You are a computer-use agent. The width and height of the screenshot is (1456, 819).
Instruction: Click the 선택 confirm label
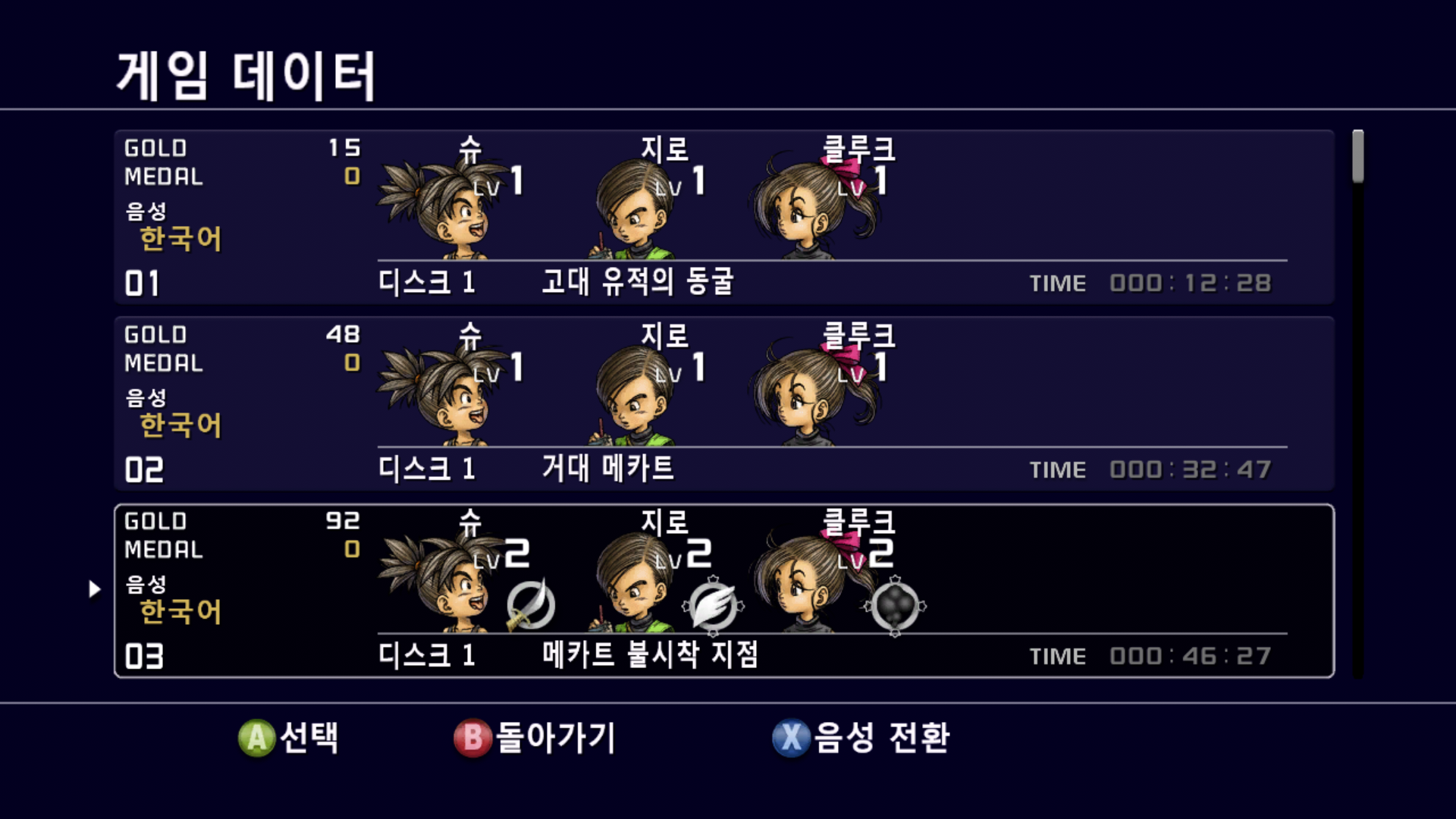[x=309, y=737]
